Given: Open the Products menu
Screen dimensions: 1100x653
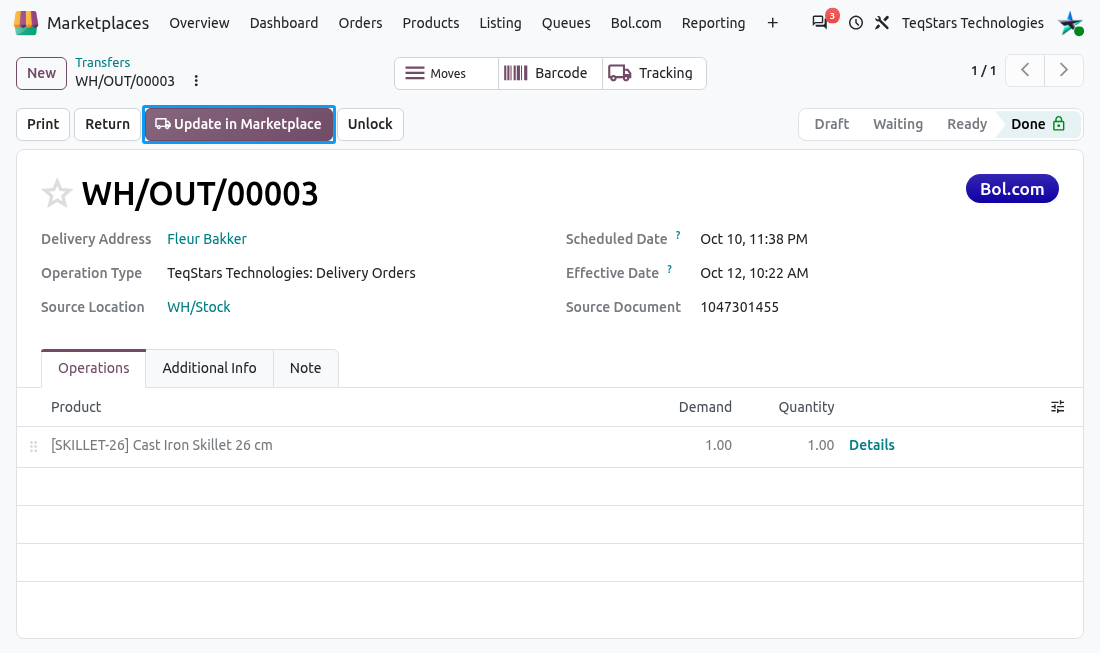Looking at the screenshot, I should tap(431, 23).
